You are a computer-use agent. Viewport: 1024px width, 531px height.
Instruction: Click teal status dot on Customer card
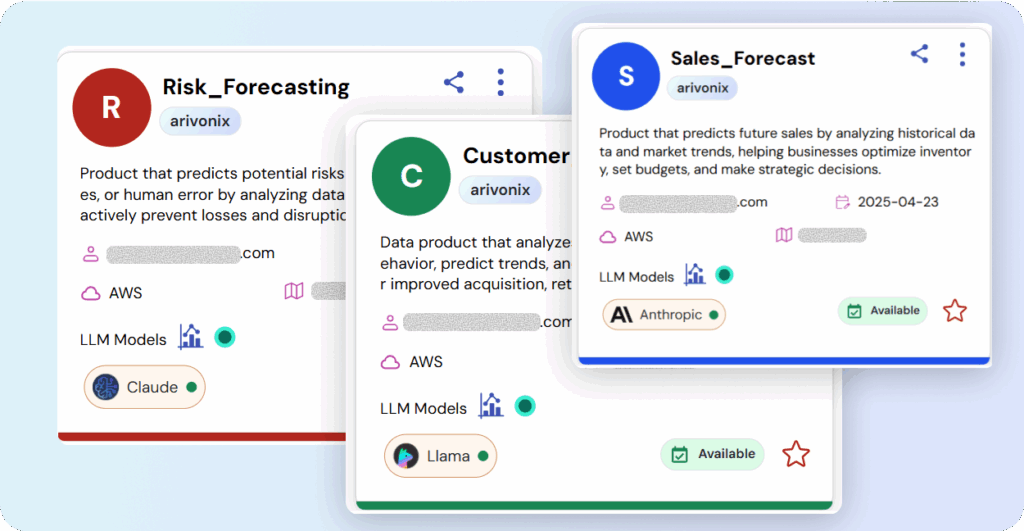coord(525,406)
